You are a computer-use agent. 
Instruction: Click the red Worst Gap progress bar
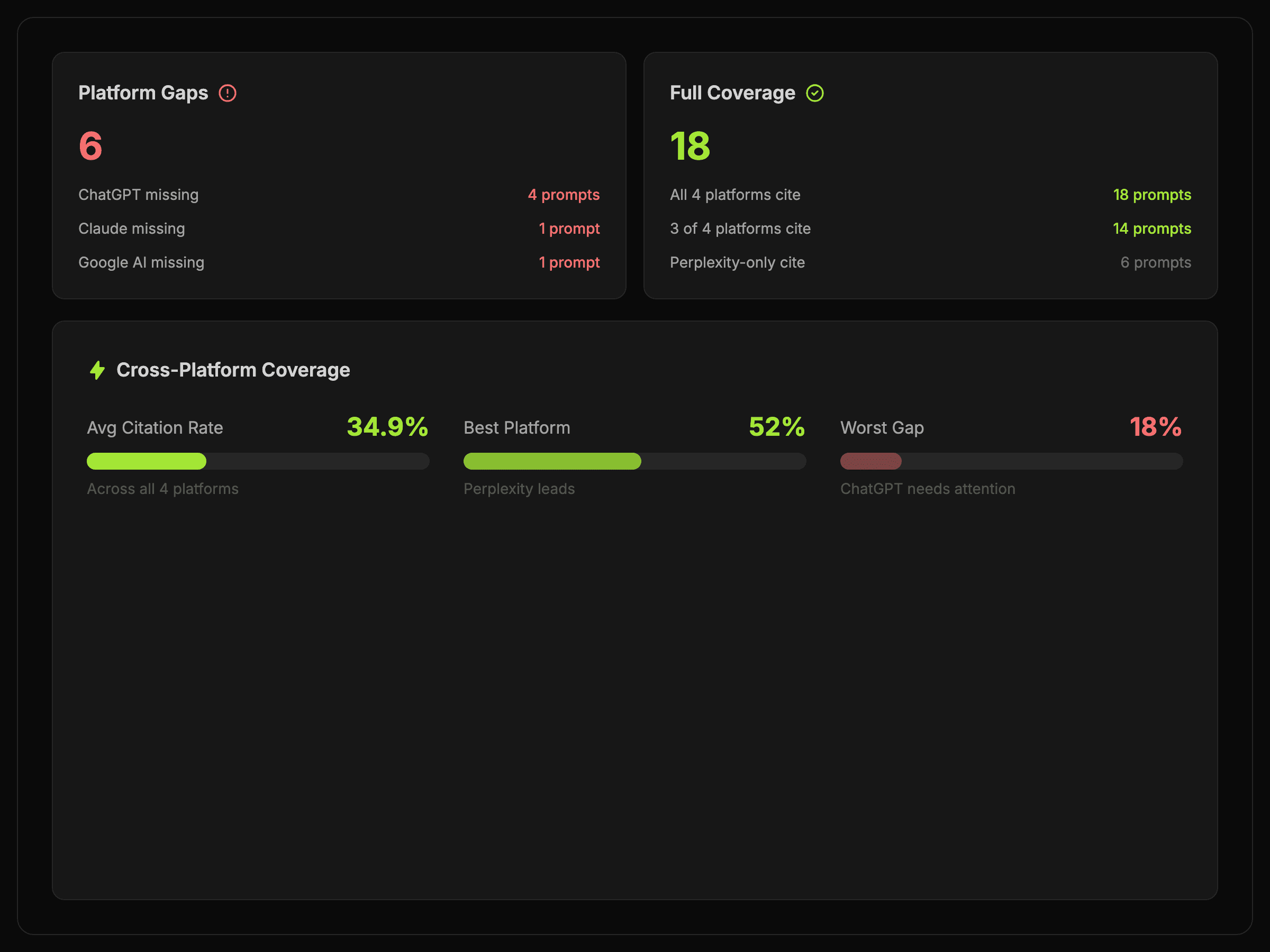point(871,461)
